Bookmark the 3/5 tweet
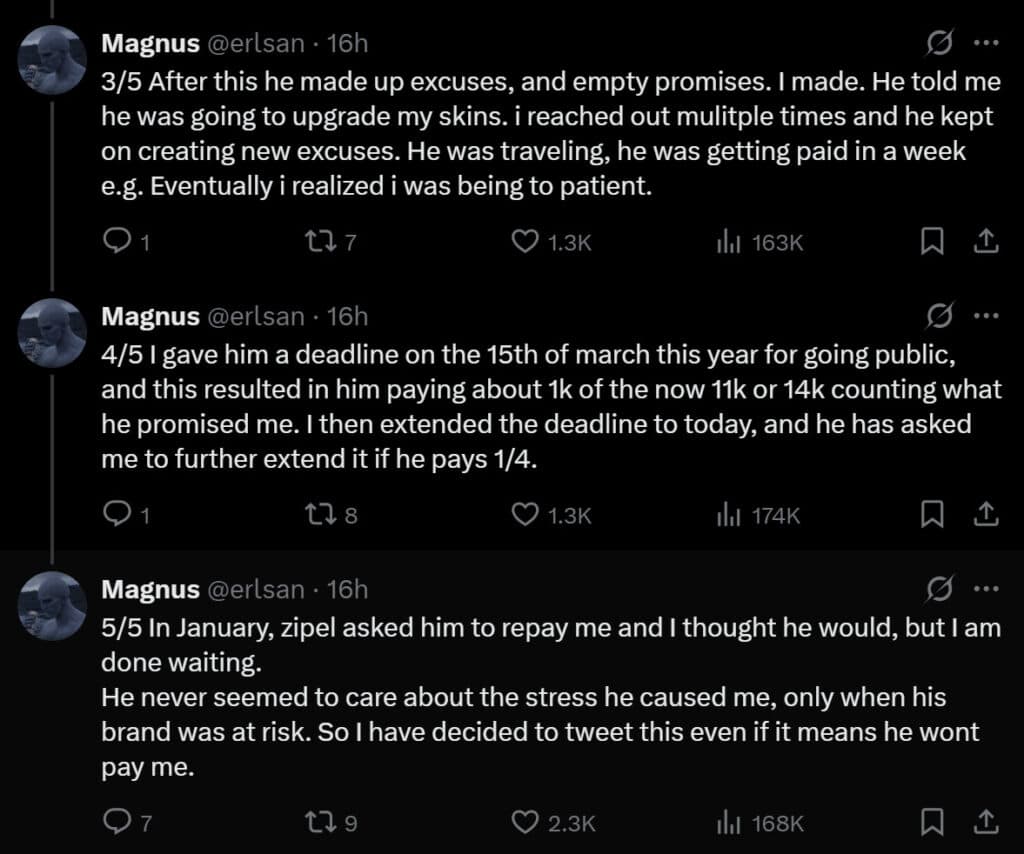The image size is (1024, 854). pyautogui.click(x=932, y=241)
